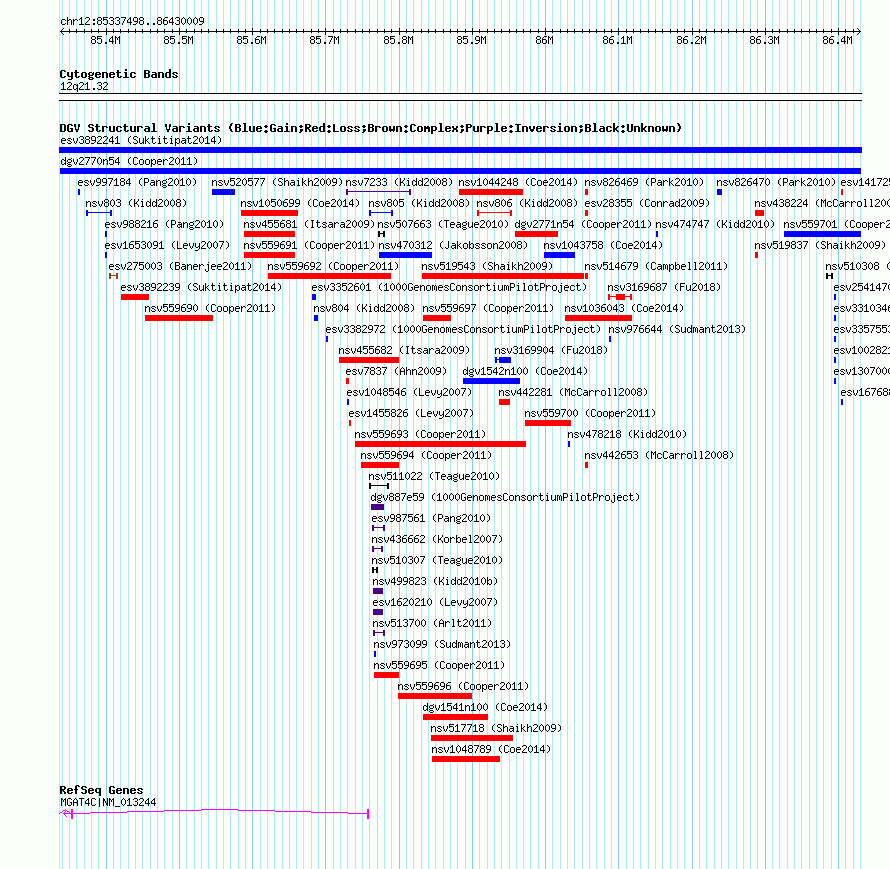The image size is (890, 869).
Task: Open the nsv442653 (McCarroll2008) label
Action: click(659, 455)
